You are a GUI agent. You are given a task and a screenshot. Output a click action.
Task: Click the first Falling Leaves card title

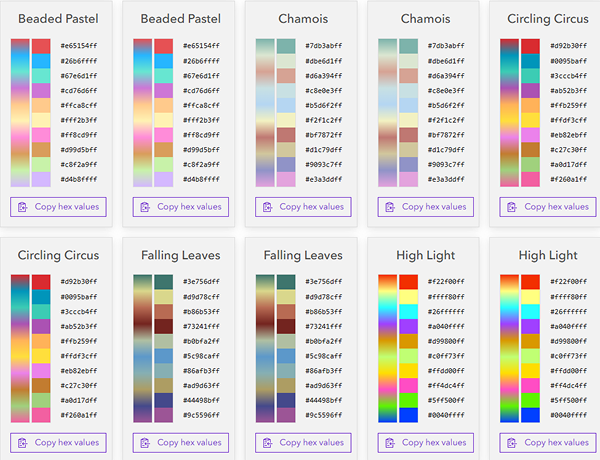[x=181, y=255]
